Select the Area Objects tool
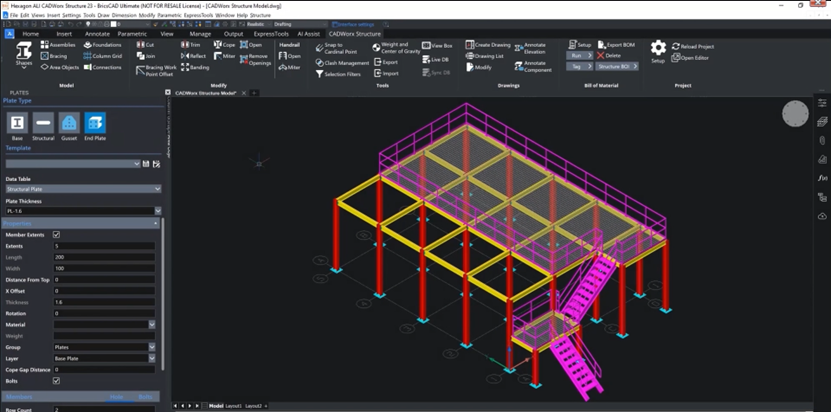Image resolution: width=831 pixels, height=412 pixels. (60, 67)
